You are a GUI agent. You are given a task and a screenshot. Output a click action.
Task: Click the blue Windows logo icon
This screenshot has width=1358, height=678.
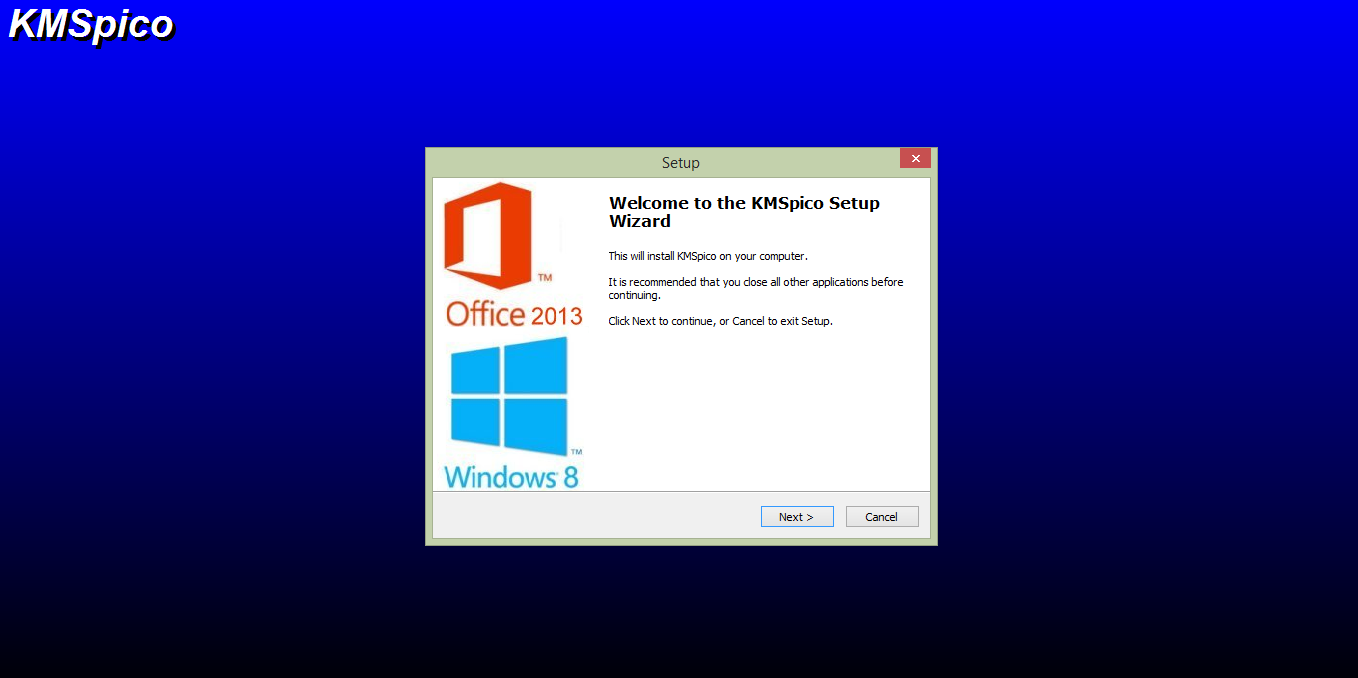[x=509, y=396]
